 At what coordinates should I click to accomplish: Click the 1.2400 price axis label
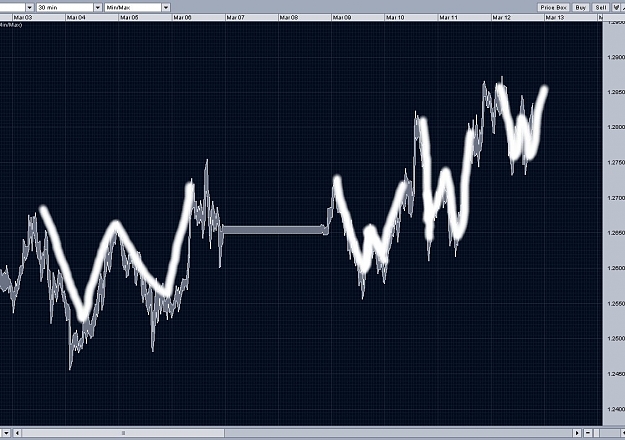[x=616, y=409]
